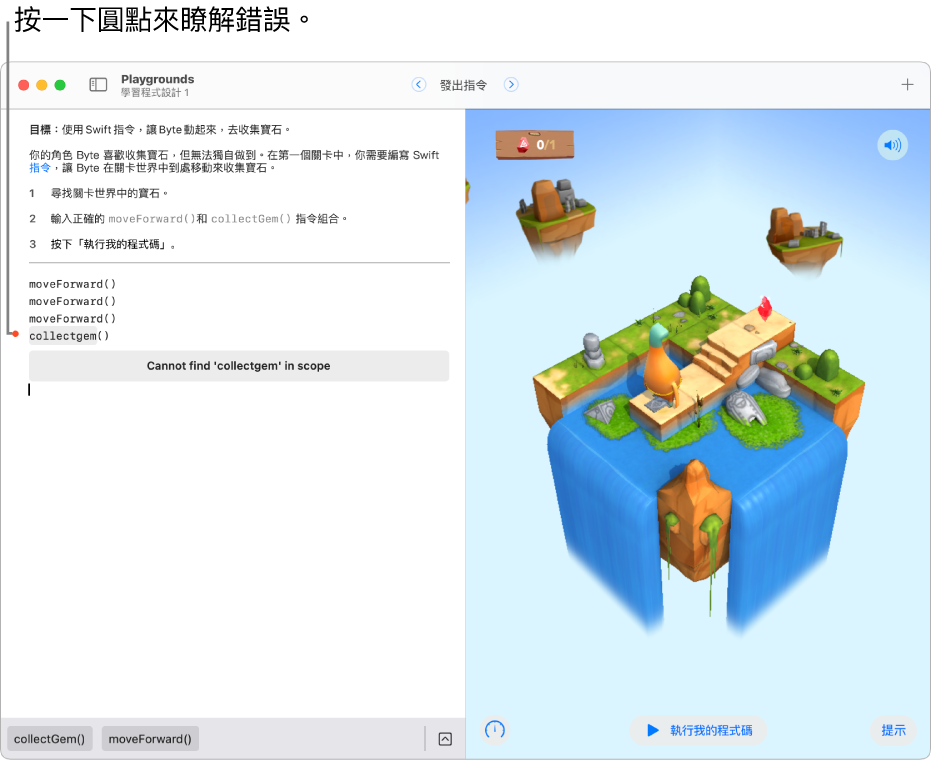Click error message Cannot find 'collectgem'
The width and height of the screenshot is (931, 763).
[239, 366]
